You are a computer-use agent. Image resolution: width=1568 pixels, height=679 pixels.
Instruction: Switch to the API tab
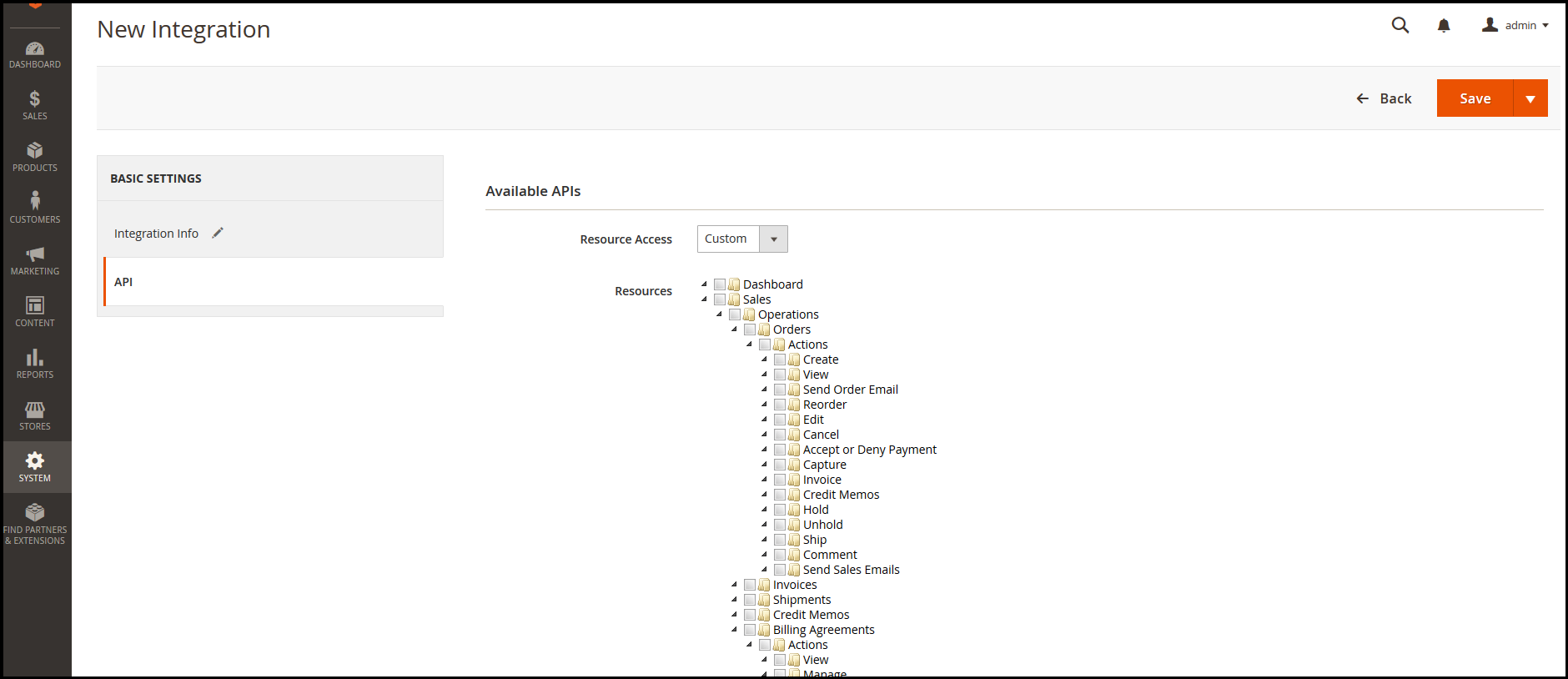coord(123,282)
